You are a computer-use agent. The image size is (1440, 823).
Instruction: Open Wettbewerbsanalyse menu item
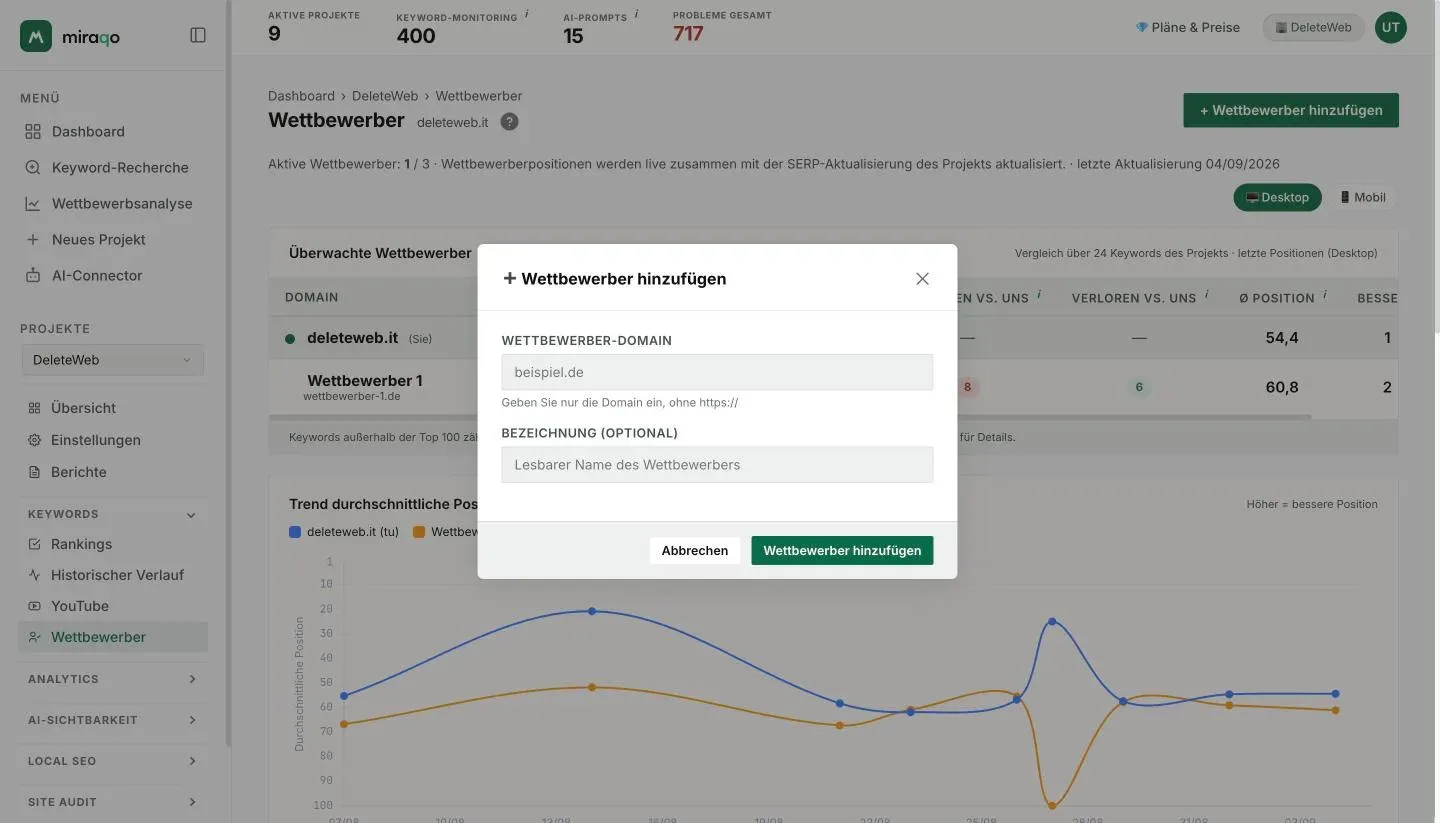click(122, 204)
